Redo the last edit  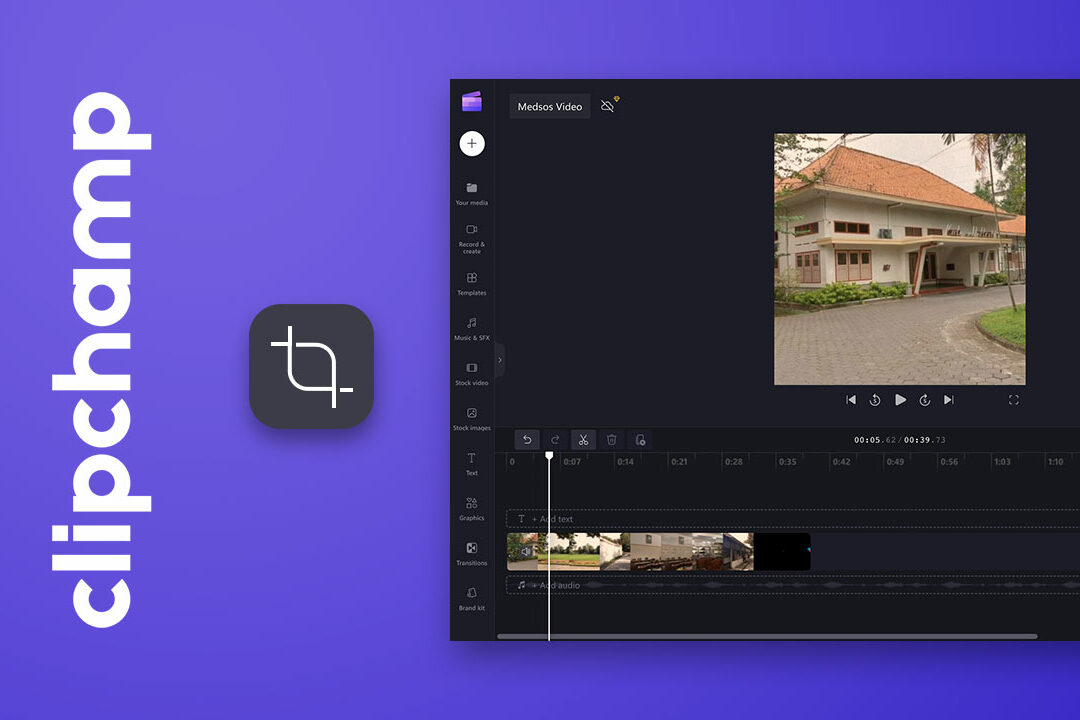[x=555, y=439]
